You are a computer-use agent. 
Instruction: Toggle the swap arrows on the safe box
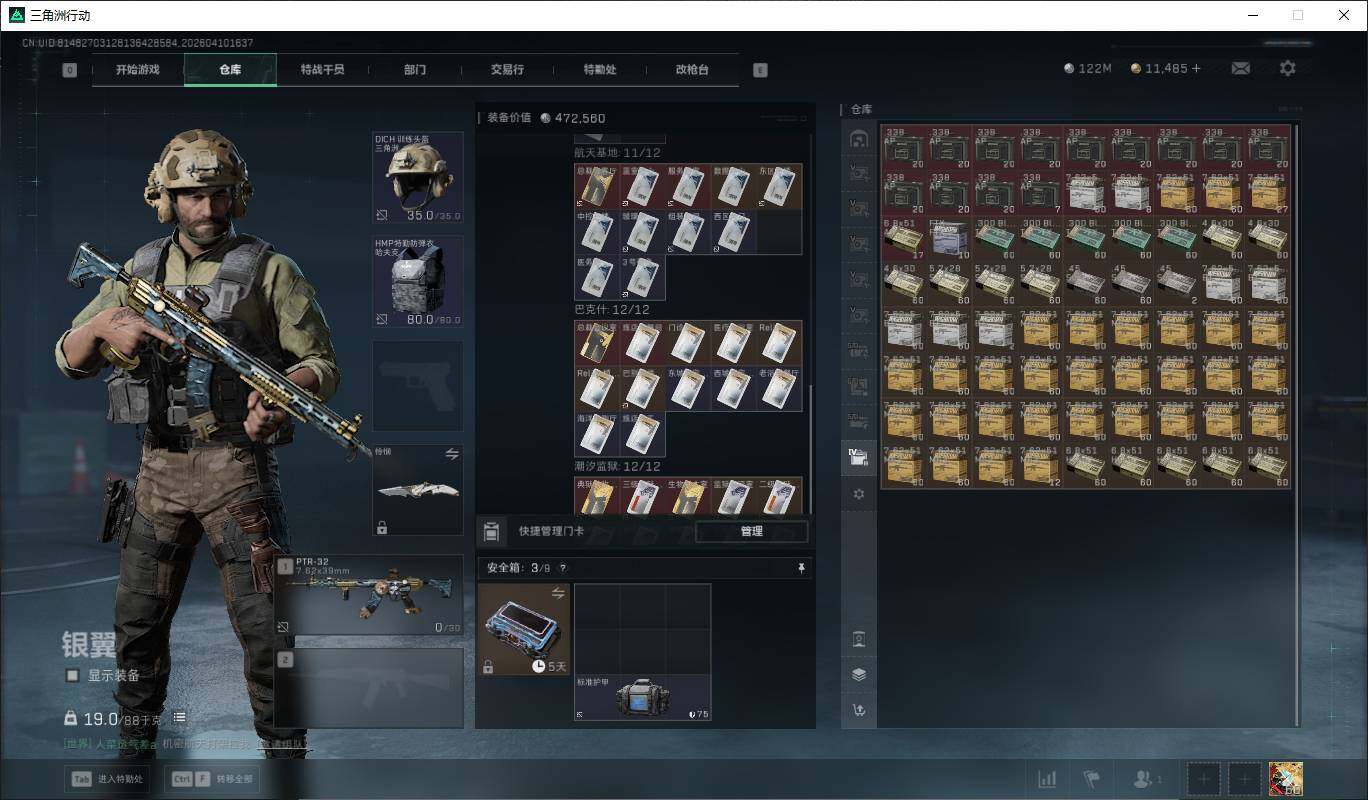tap(558, 593)
